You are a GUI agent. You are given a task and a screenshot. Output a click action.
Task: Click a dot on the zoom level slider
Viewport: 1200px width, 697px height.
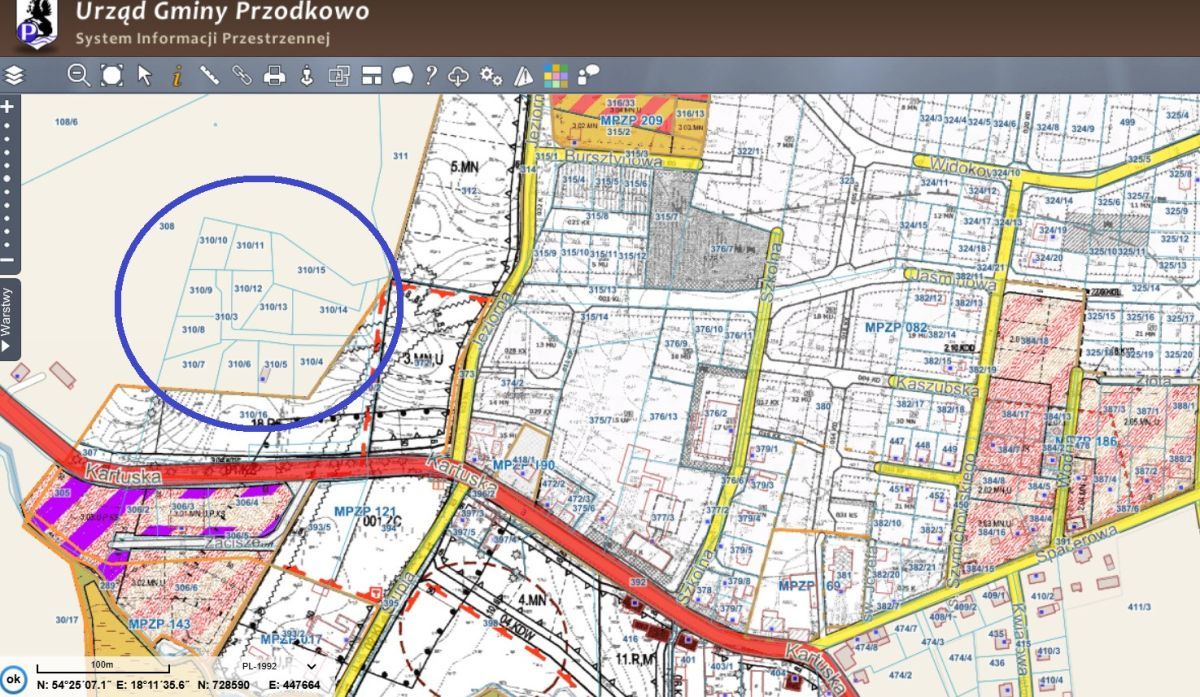8,180
